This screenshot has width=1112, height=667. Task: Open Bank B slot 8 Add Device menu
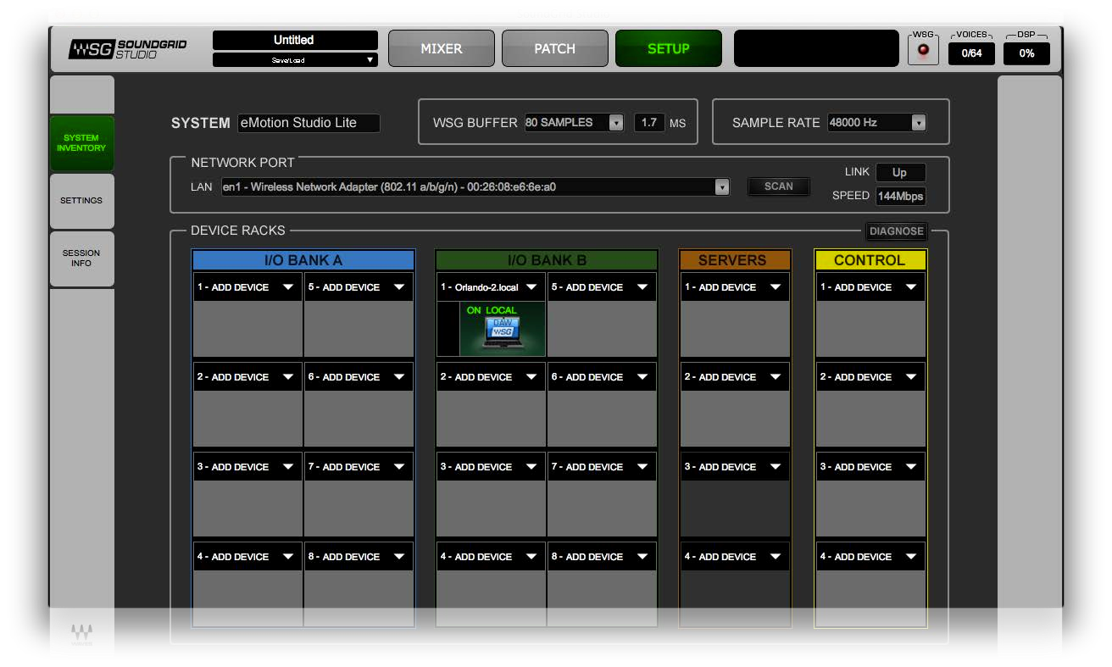[601, 557]
